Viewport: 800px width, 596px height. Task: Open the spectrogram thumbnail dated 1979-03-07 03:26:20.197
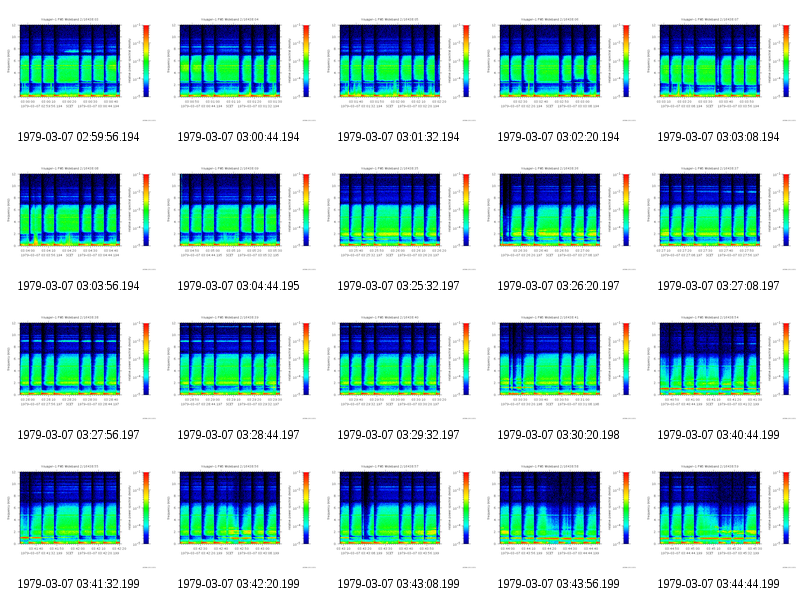coord(558,217)
